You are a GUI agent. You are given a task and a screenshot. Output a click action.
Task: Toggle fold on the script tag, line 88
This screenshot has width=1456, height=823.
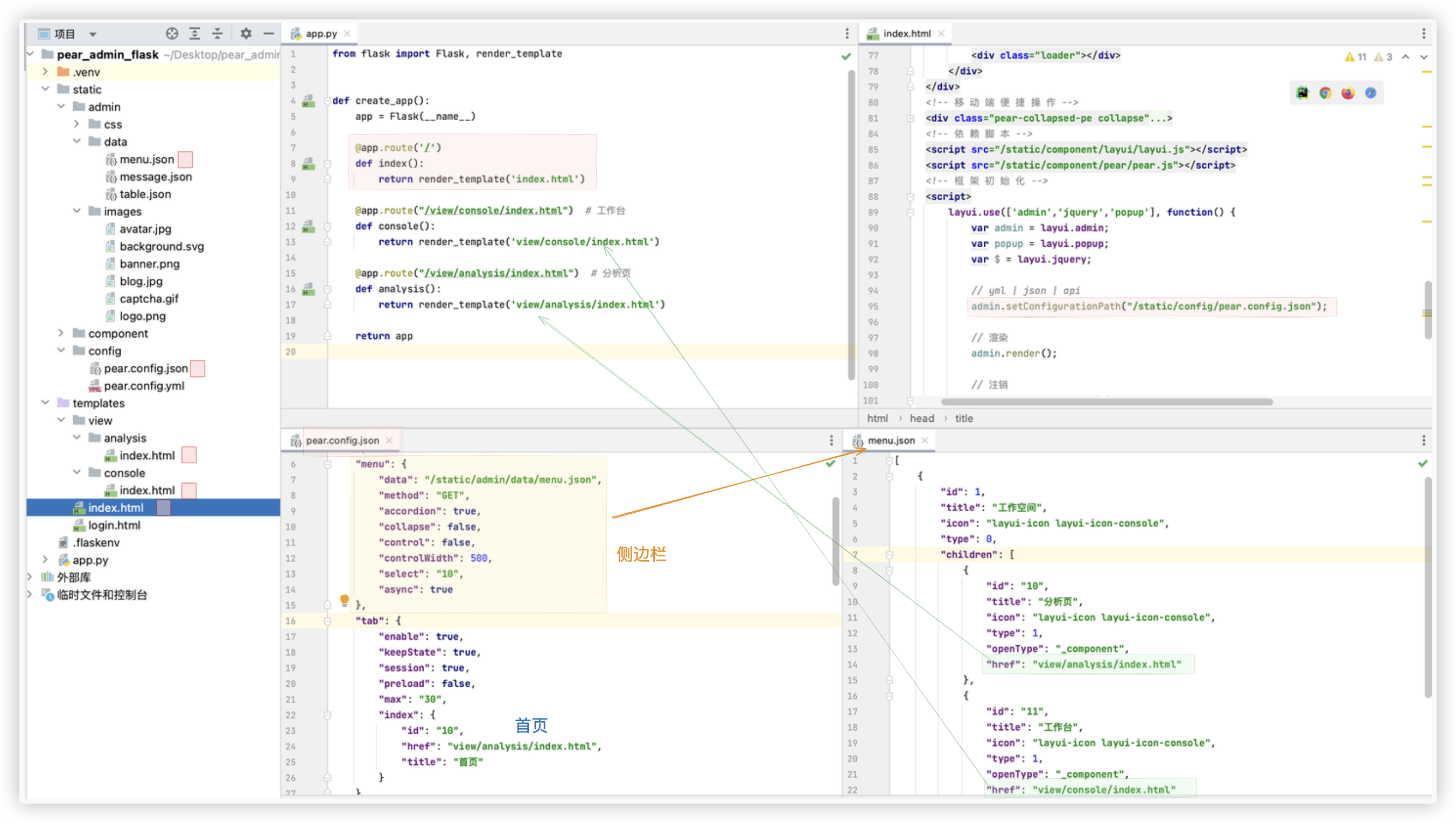pos(910,197)
